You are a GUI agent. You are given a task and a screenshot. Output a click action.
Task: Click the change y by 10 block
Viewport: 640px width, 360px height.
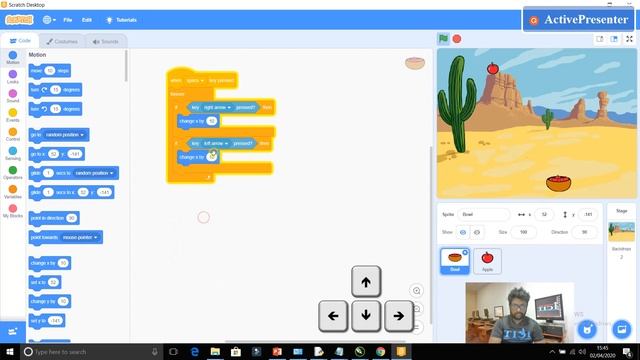[49, 302]
